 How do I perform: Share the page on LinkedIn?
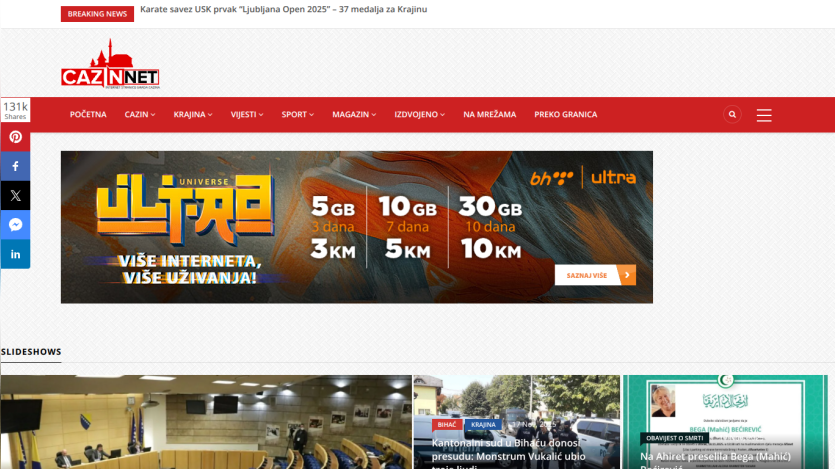click(x=15, y=254)
